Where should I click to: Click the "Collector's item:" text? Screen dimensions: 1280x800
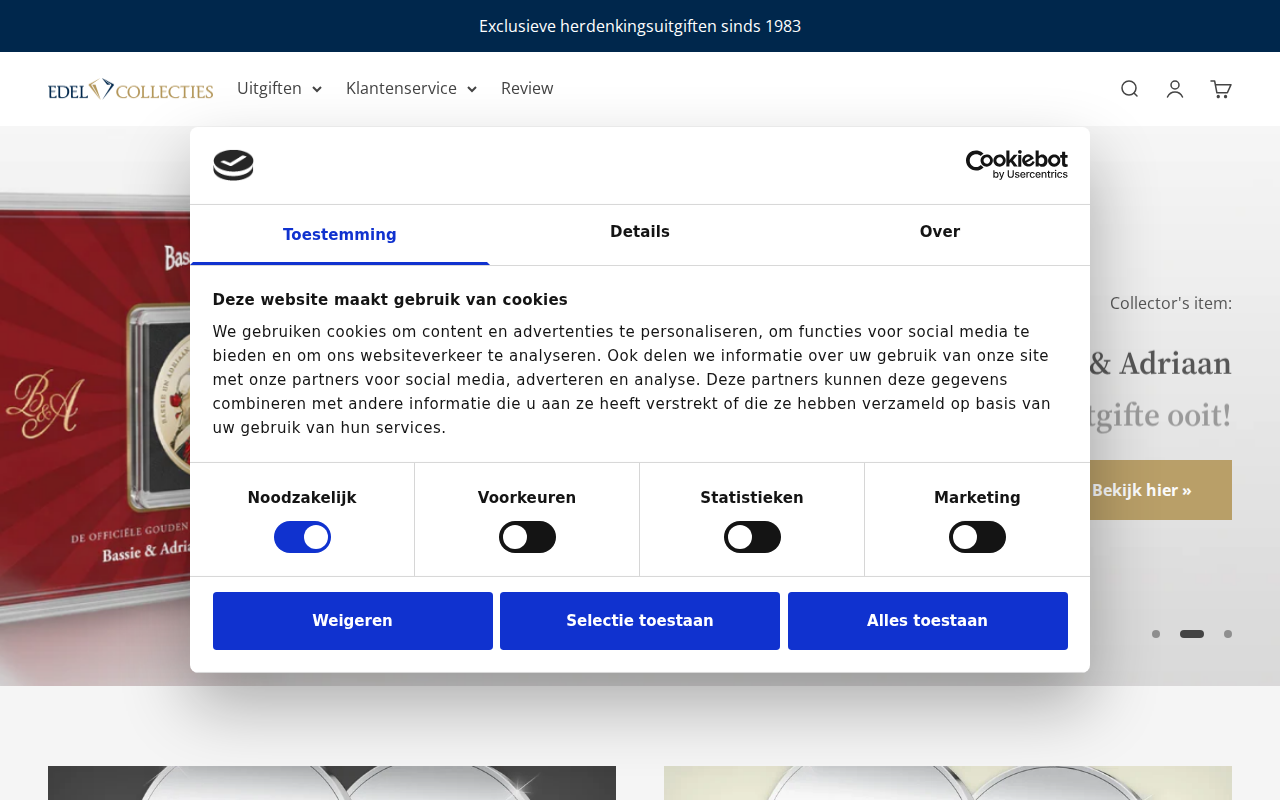click(x=1171, y=303)
